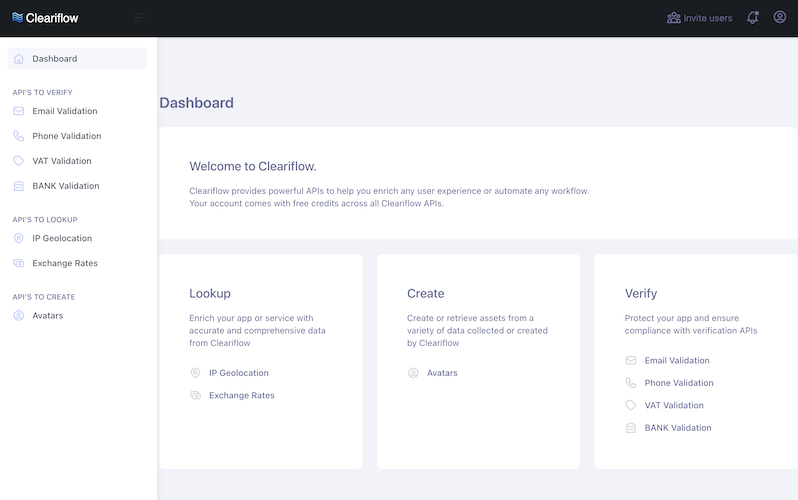Click the API'S TO VERIFY section label

pos(42,92)
